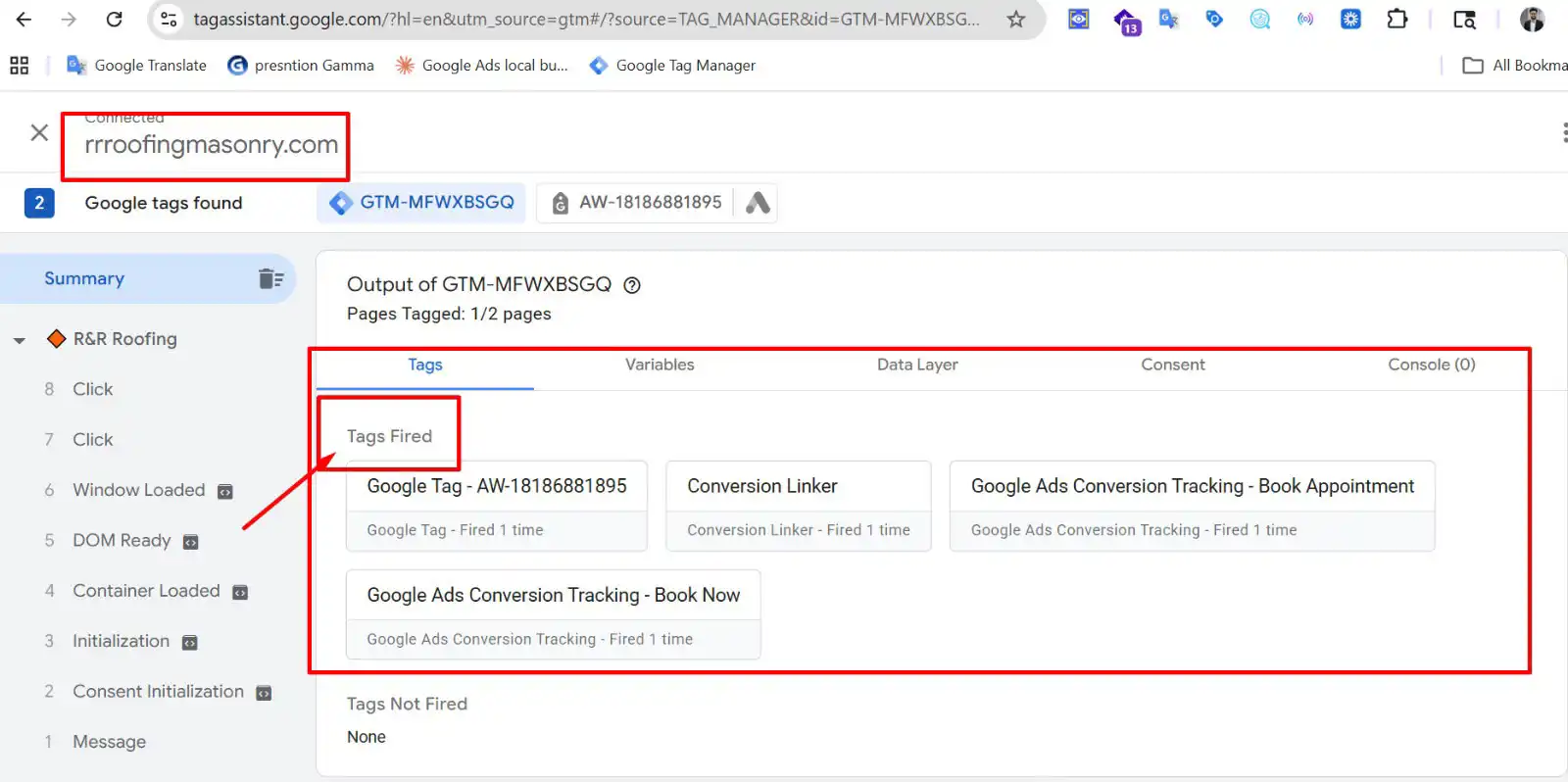The width and height of the screenshot is (1568, 782).
Task: Open the presntion Gamma bookmark
Action: pyautogui.click(x=301, y=66)
